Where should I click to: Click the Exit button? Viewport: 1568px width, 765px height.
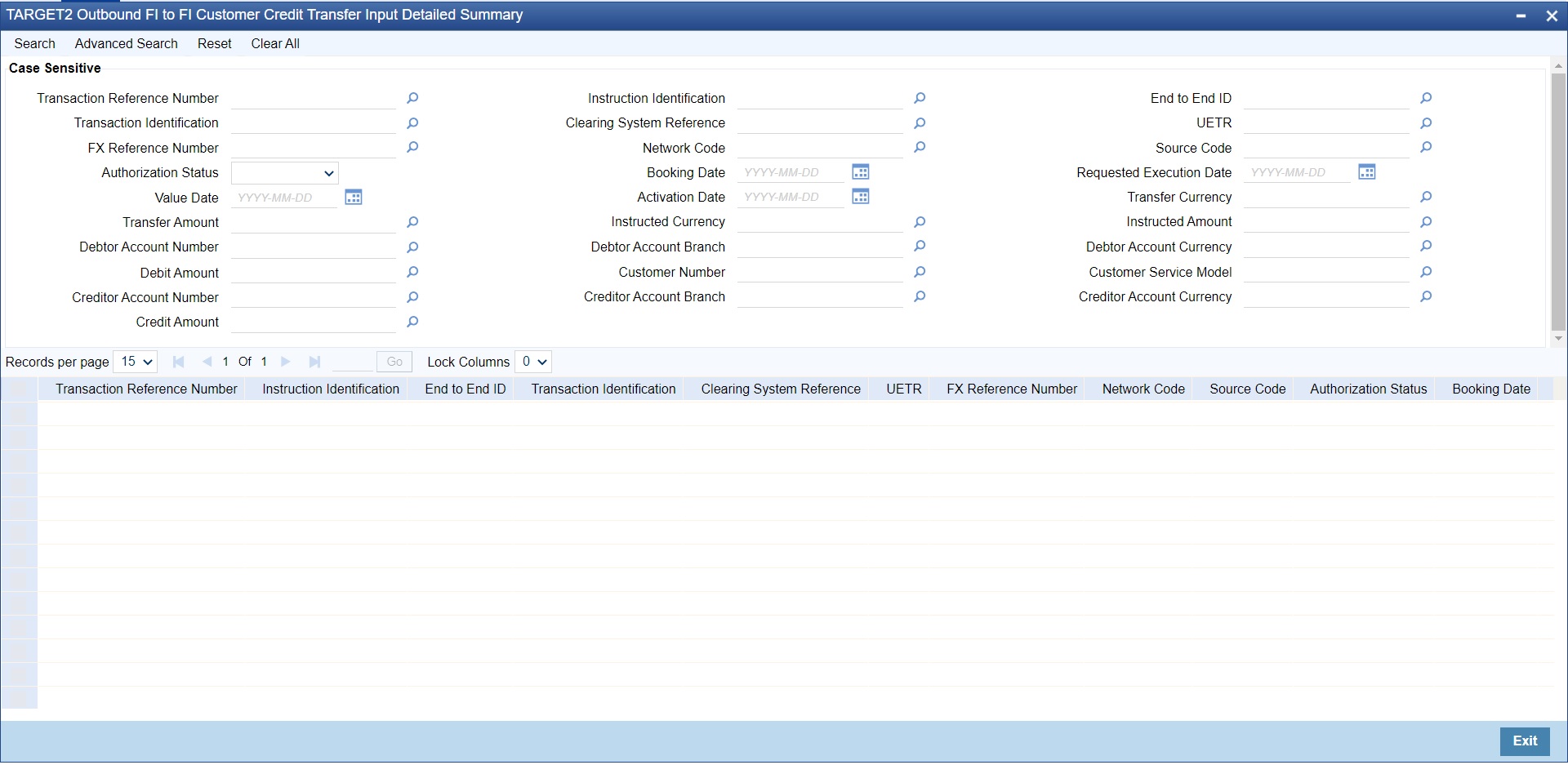1525,741
